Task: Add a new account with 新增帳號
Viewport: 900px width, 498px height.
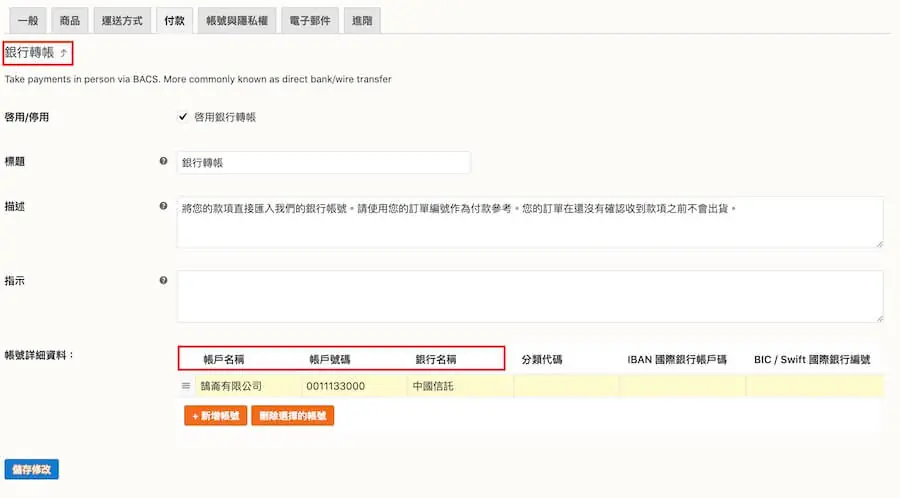Action: (x=216, y=416)
